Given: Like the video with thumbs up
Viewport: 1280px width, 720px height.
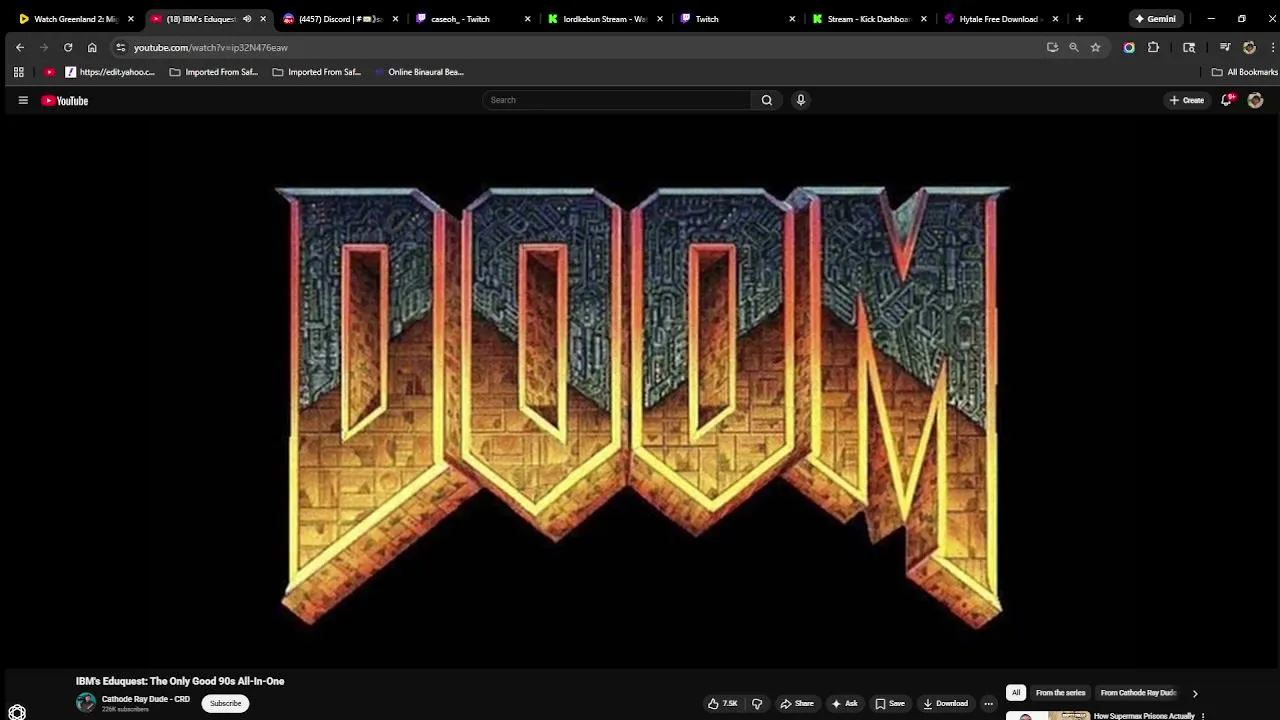Looking at the screenshot, I should point(723,703).
